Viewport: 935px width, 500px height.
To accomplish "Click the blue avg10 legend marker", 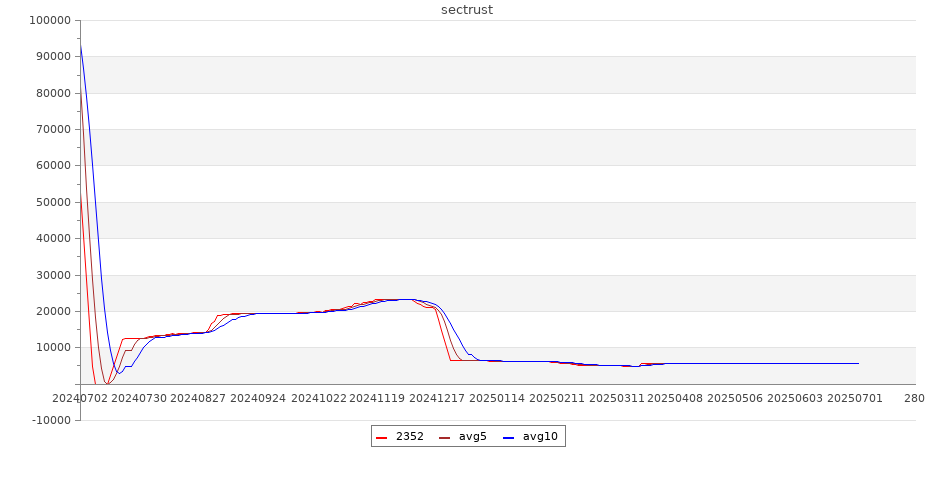I will (509, 437).
